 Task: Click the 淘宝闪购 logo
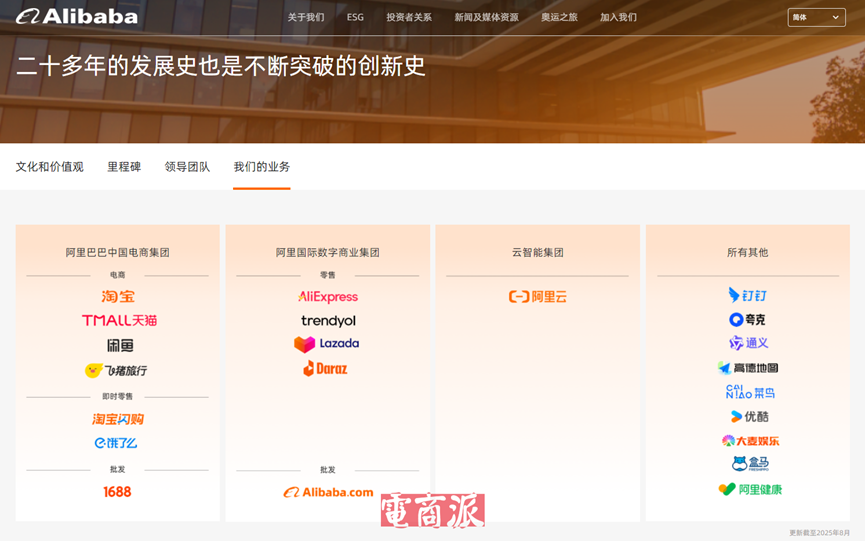(118, 419)
